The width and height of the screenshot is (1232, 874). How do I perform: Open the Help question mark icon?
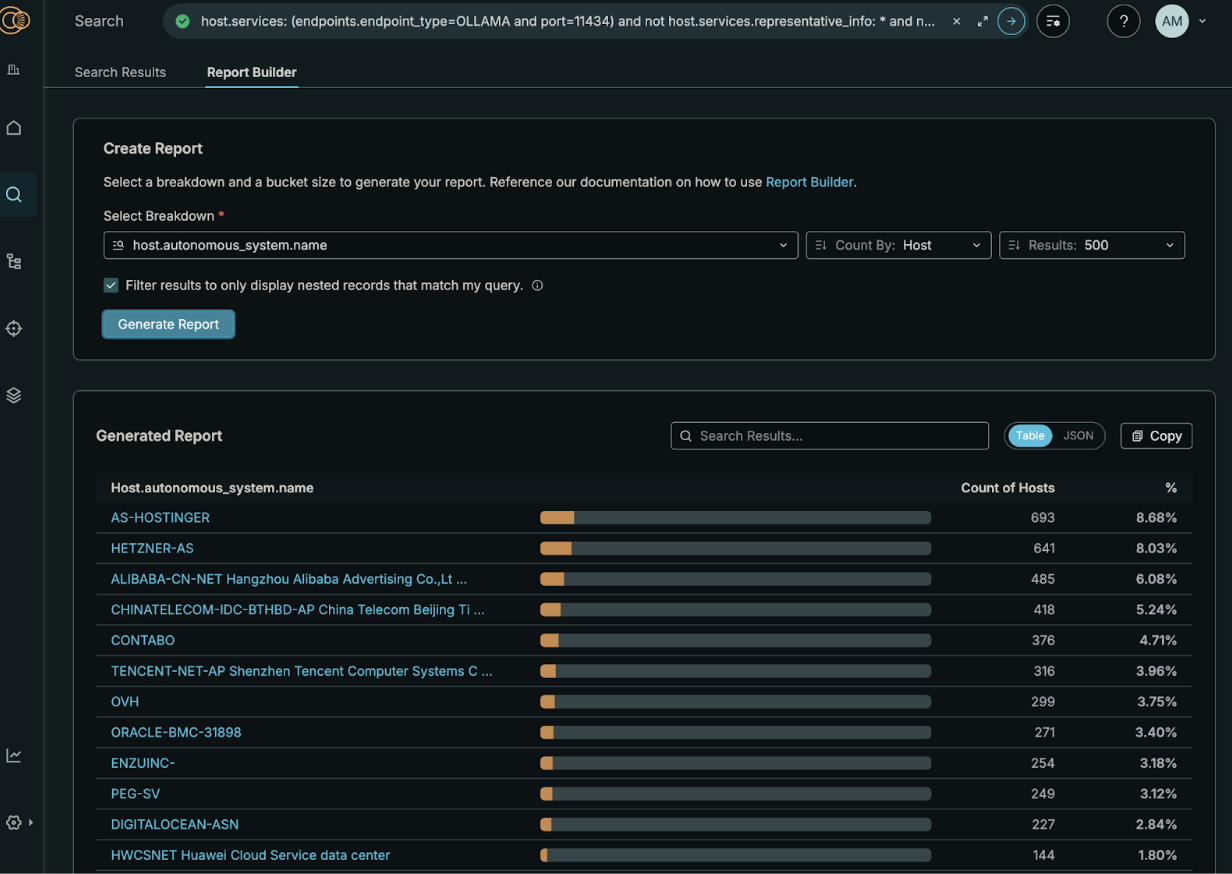1123,20
